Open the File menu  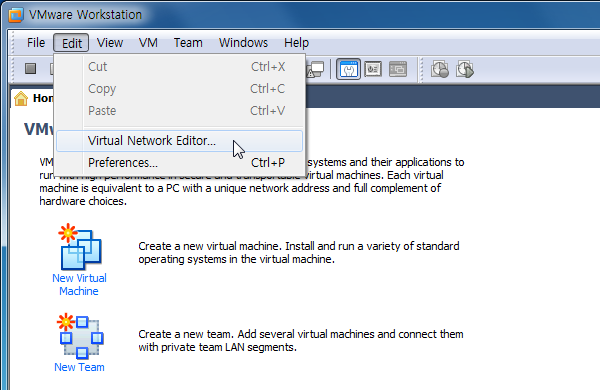pos(36,42)
